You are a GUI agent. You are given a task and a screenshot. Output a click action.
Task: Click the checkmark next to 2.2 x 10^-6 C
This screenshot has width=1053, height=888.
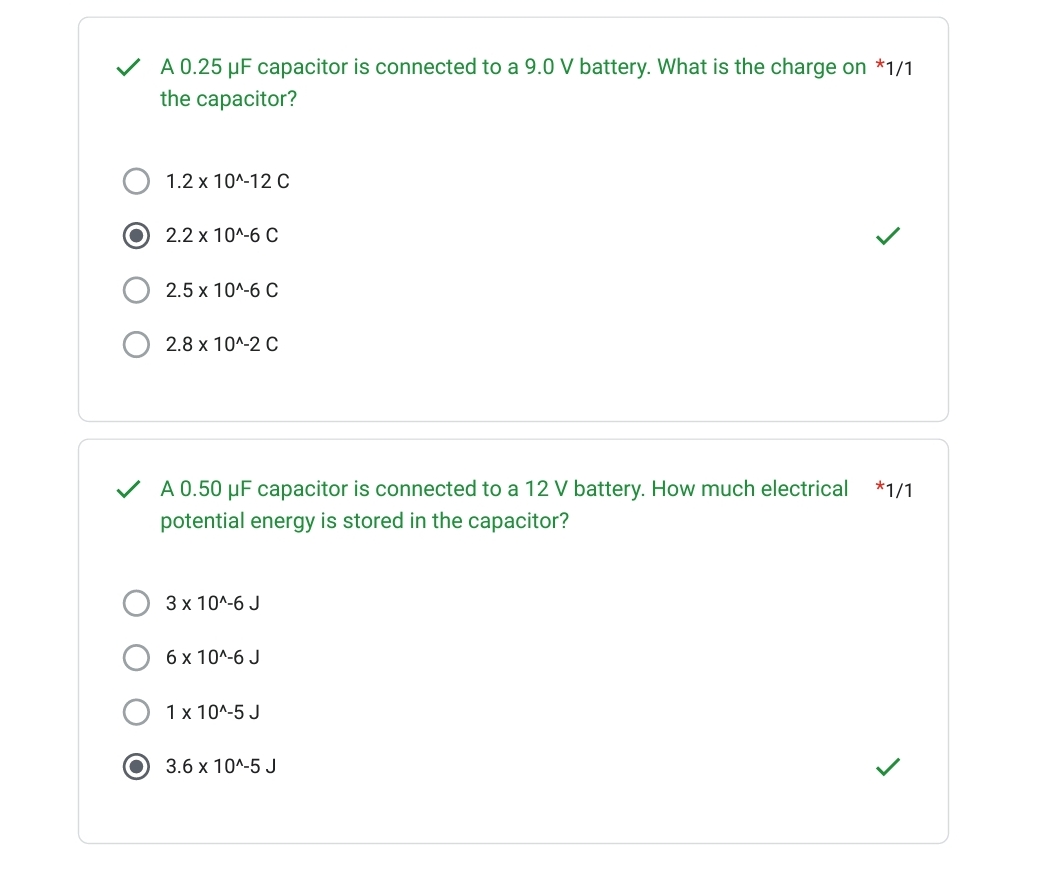[887, 236]
